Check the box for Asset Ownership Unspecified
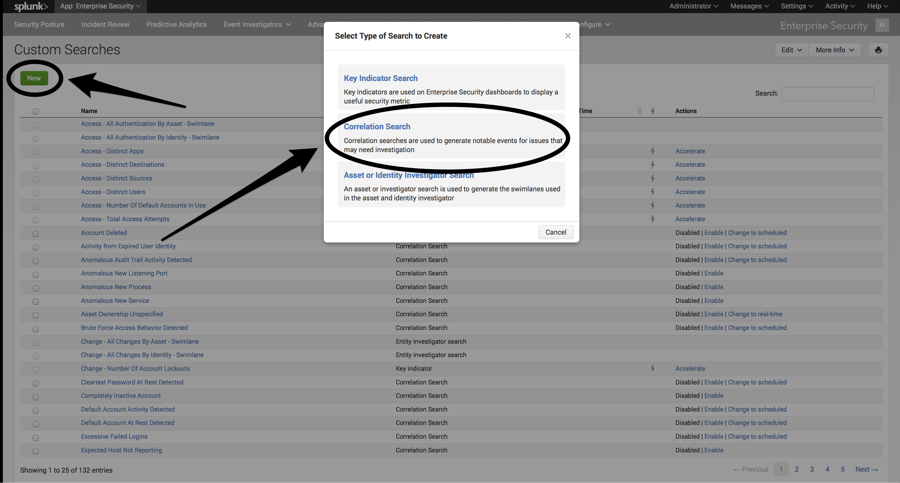 tap(36, 315)
